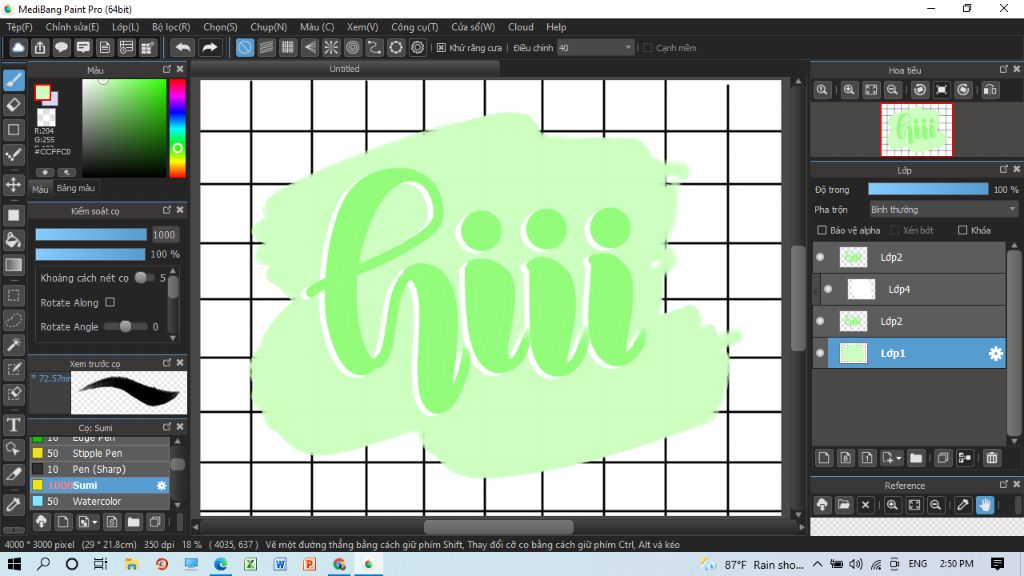Enable the grid crosshatch snap guide

click(287, 48)
